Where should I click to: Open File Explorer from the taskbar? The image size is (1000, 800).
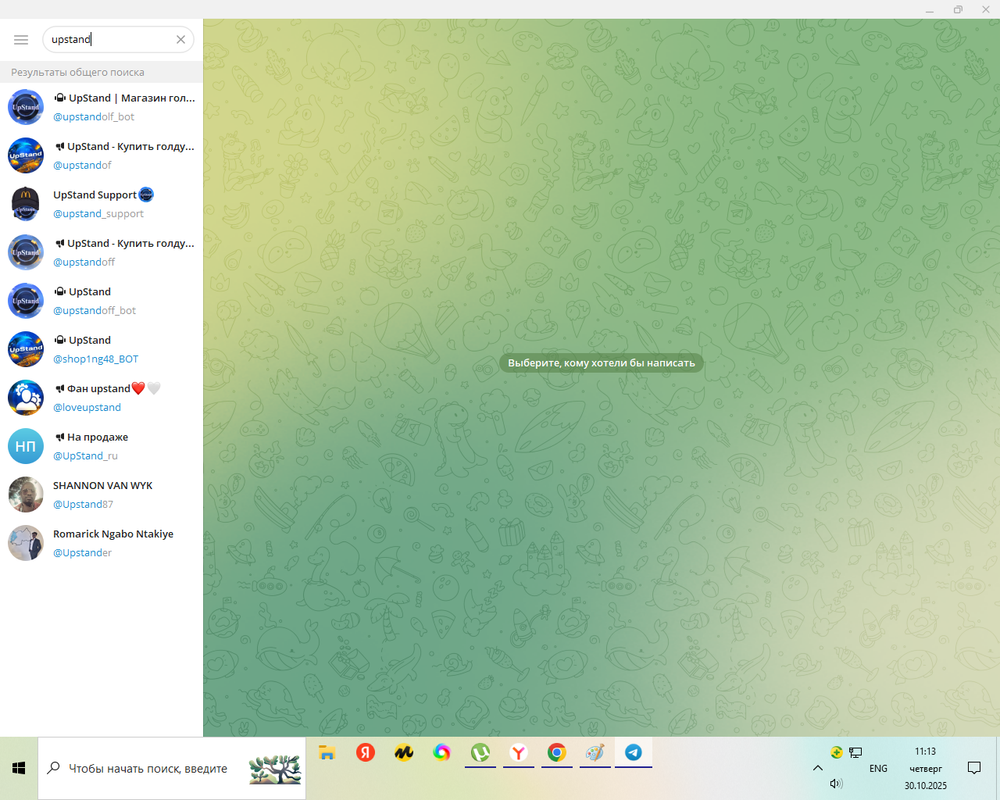coord(327,753)
